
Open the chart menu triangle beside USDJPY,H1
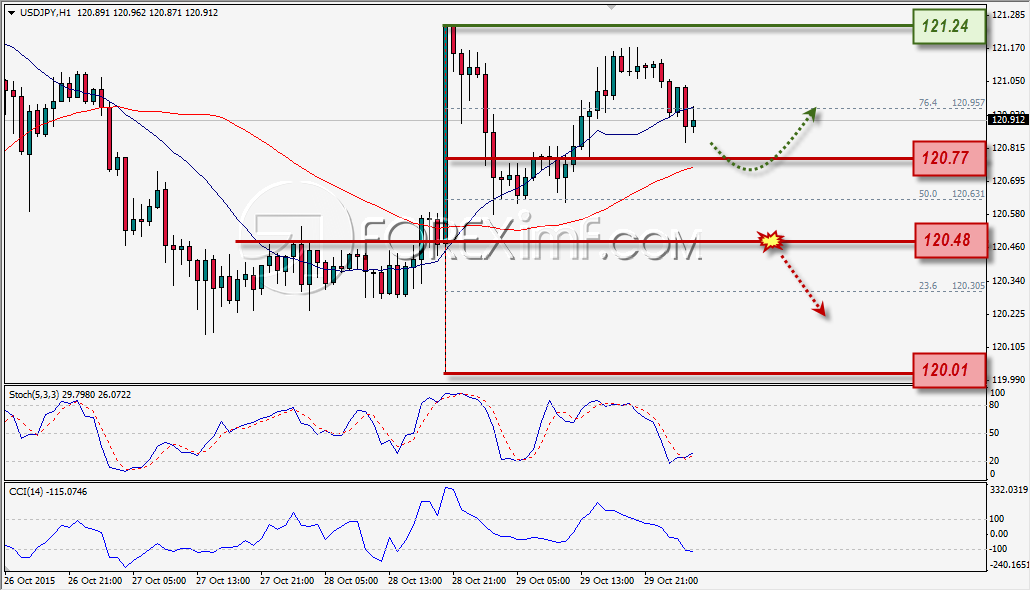11,12
